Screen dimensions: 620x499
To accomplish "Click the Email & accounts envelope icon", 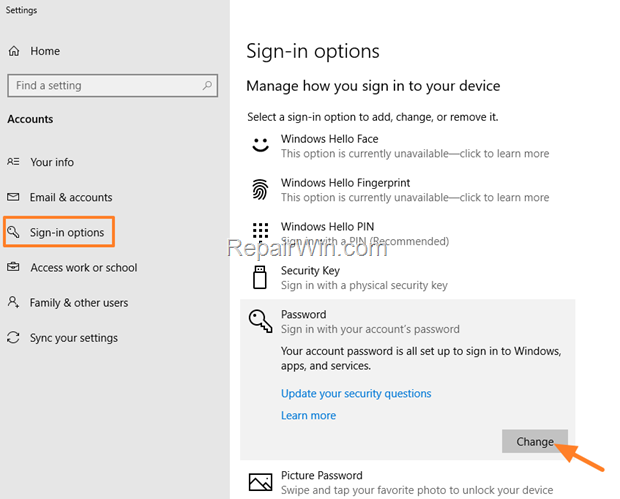I will pos(13,197).
